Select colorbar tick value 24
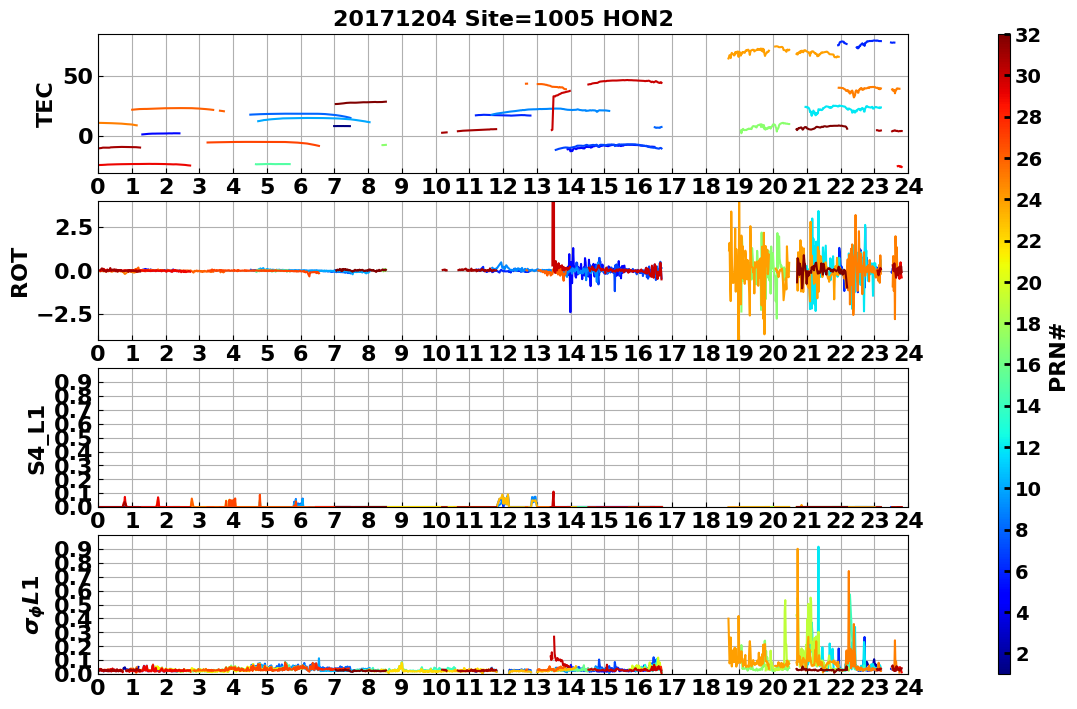This screenshot has width=1077, height=709. click(x=1028, y=200)
